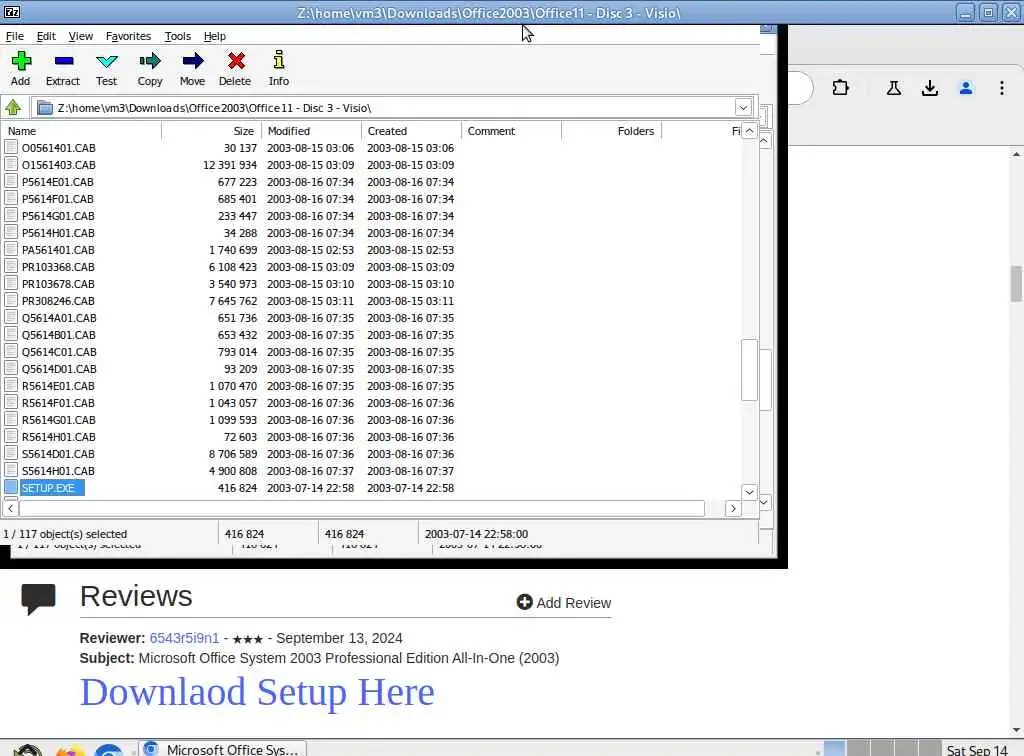Click the Folders column header
The height and width of the screenshot is (756, 1024).
612,131
